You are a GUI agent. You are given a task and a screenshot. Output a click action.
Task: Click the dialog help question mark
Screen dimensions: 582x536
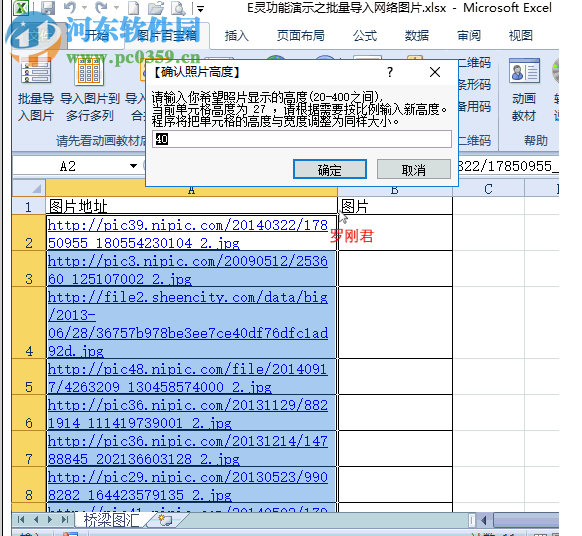pos(389,72)
